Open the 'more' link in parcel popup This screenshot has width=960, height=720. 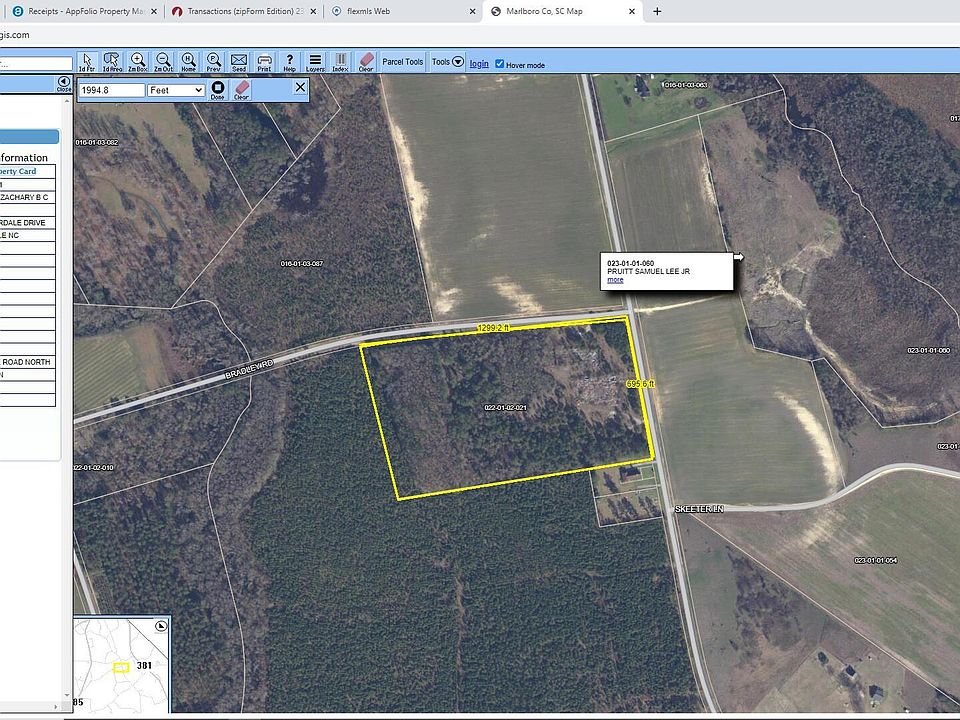coord(615,280)
